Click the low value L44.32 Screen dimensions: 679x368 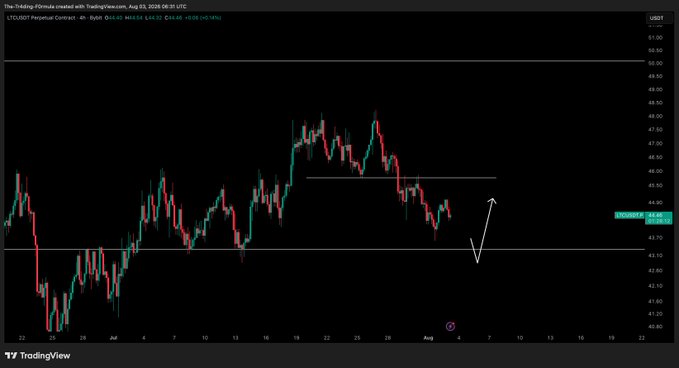pos(153,18)
